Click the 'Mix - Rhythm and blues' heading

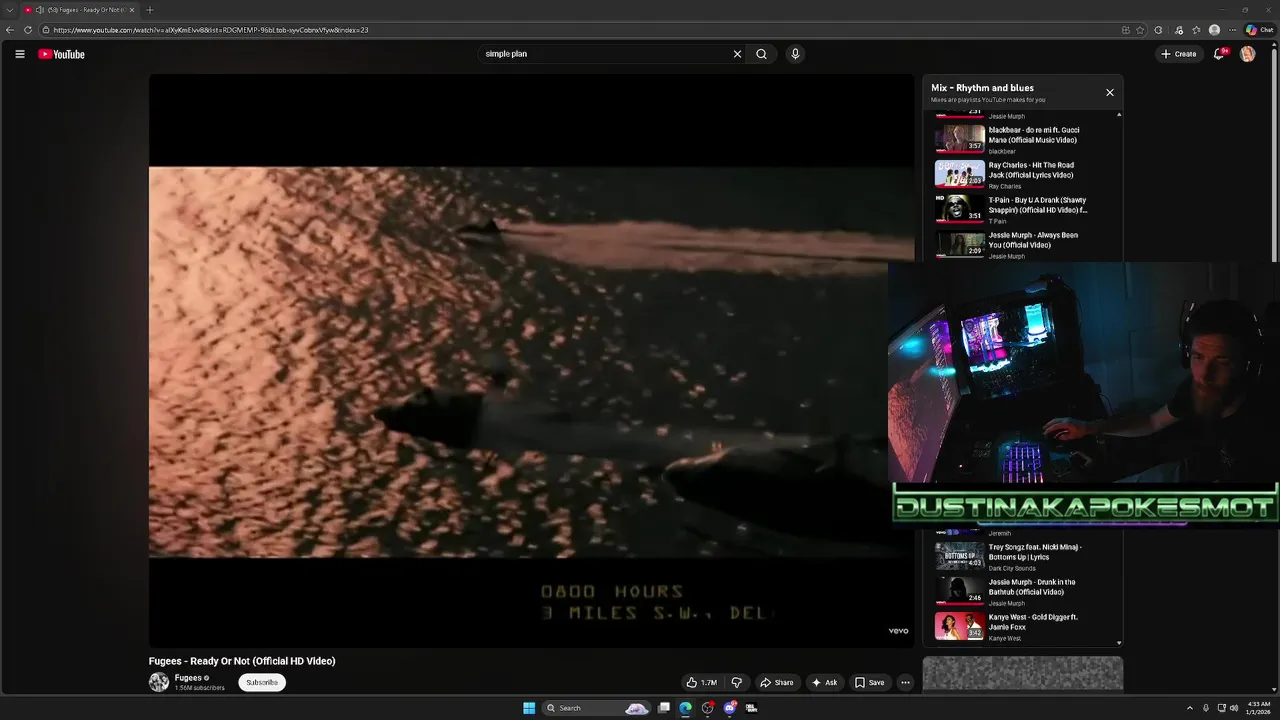982,88
